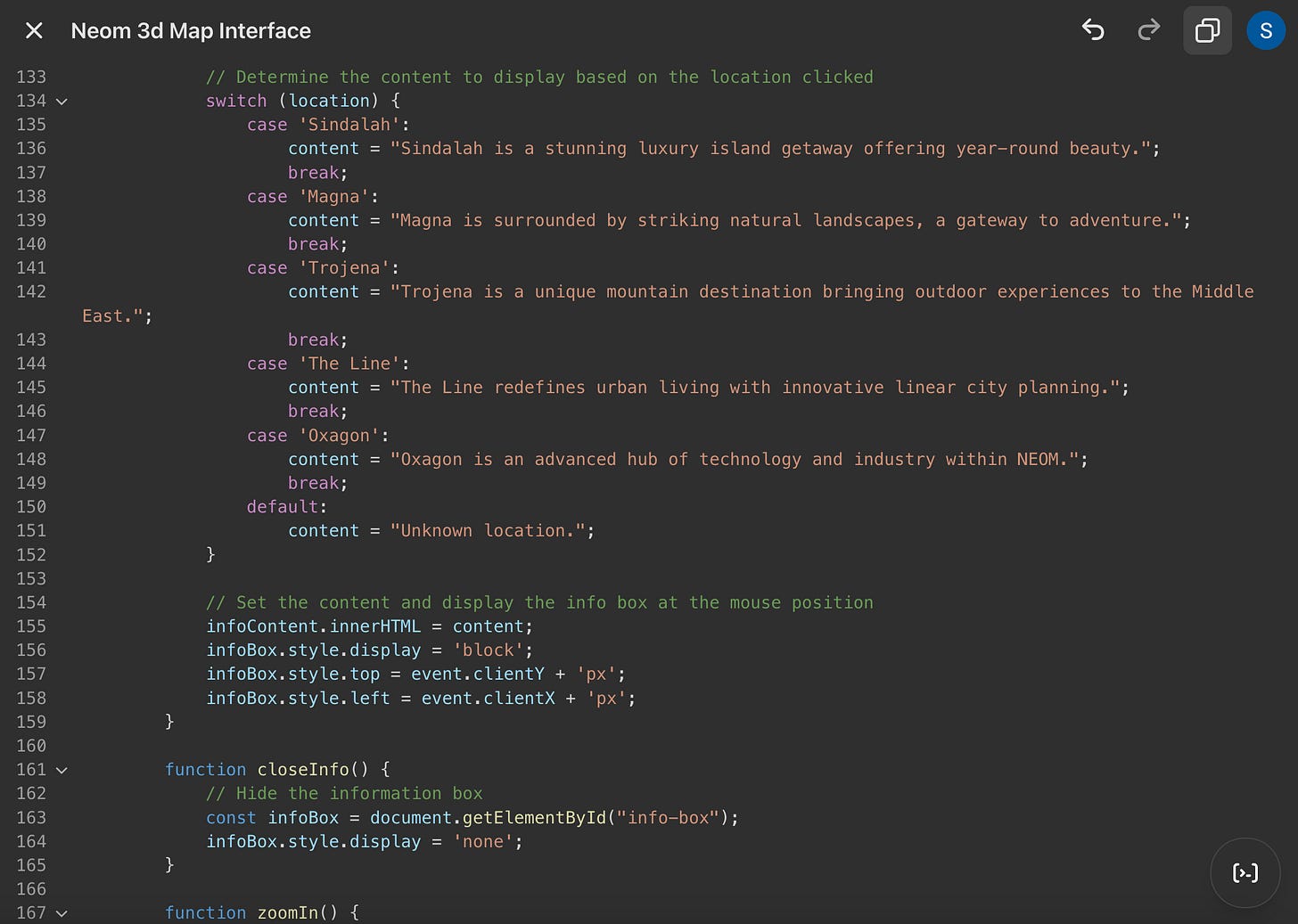Close the Neom 3d Map Interface panel
Screen dimensions: 1298x924
point(34,31)
